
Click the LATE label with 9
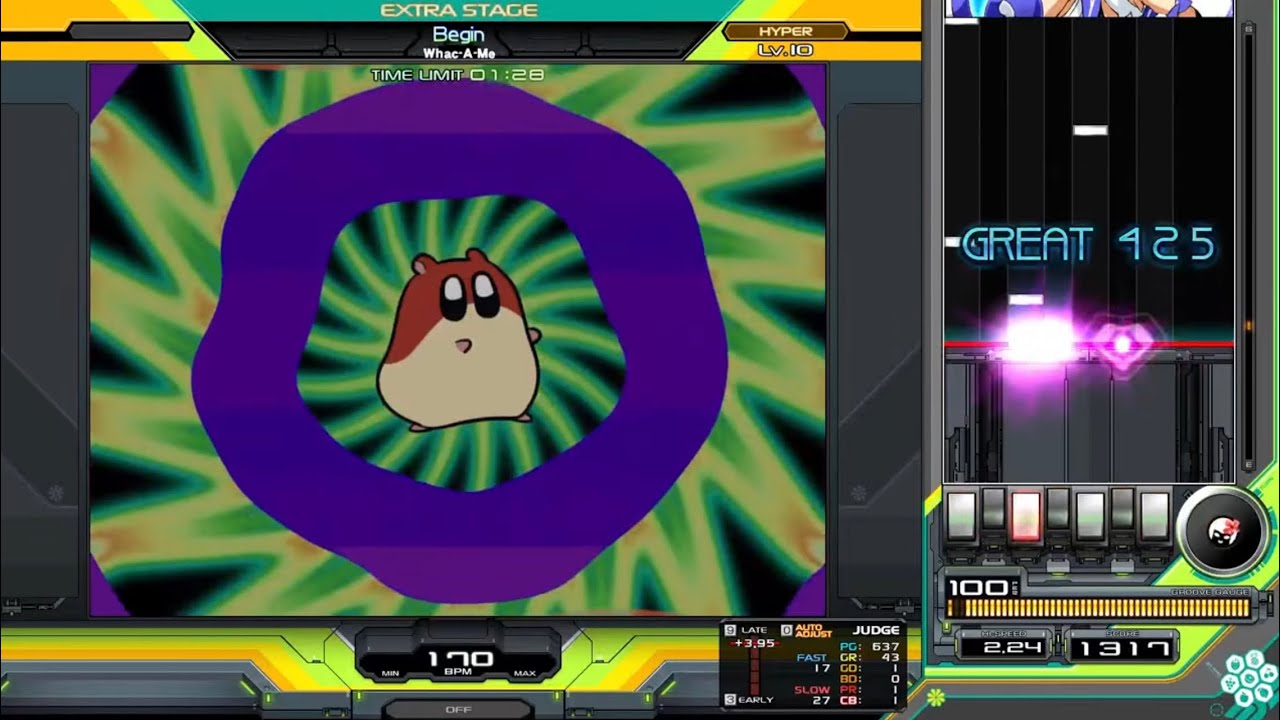(x=747, y=630)
